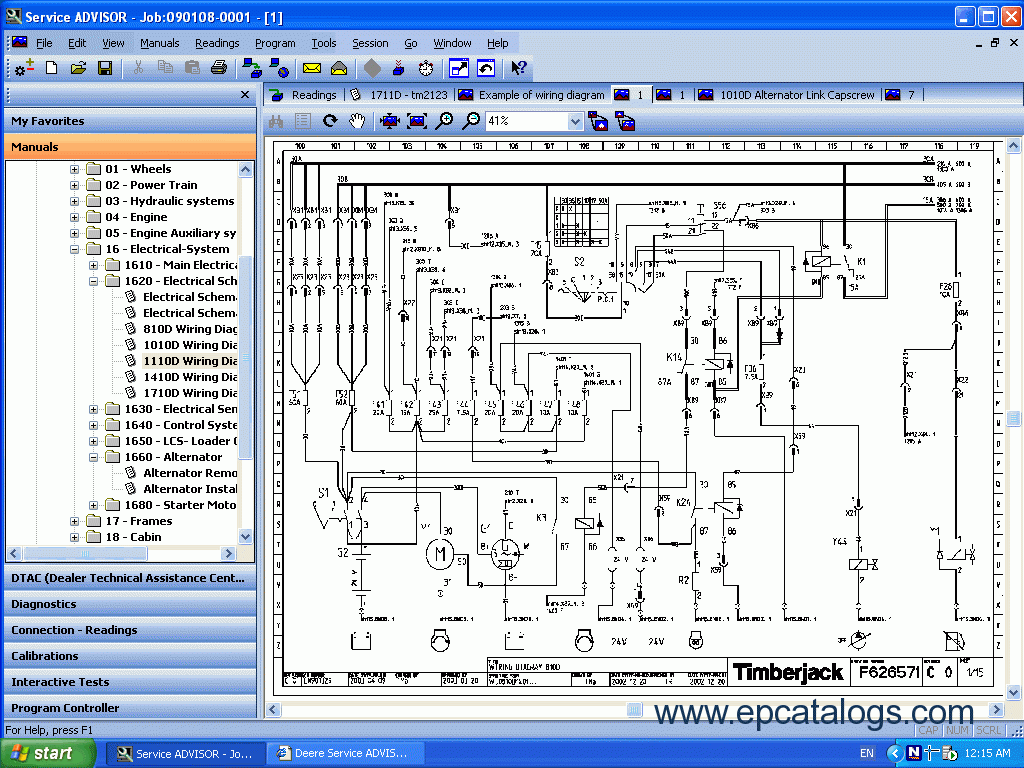Click the Paste clipboard icon
The height and width of the screenshot is (768, 1024).
click(x=192, y=67)
